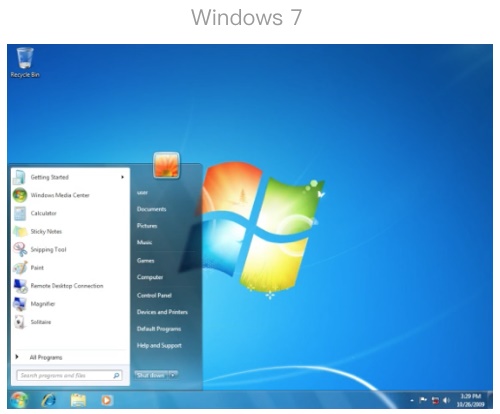Open Internet Explorer from taskbar

coord(49,400)
